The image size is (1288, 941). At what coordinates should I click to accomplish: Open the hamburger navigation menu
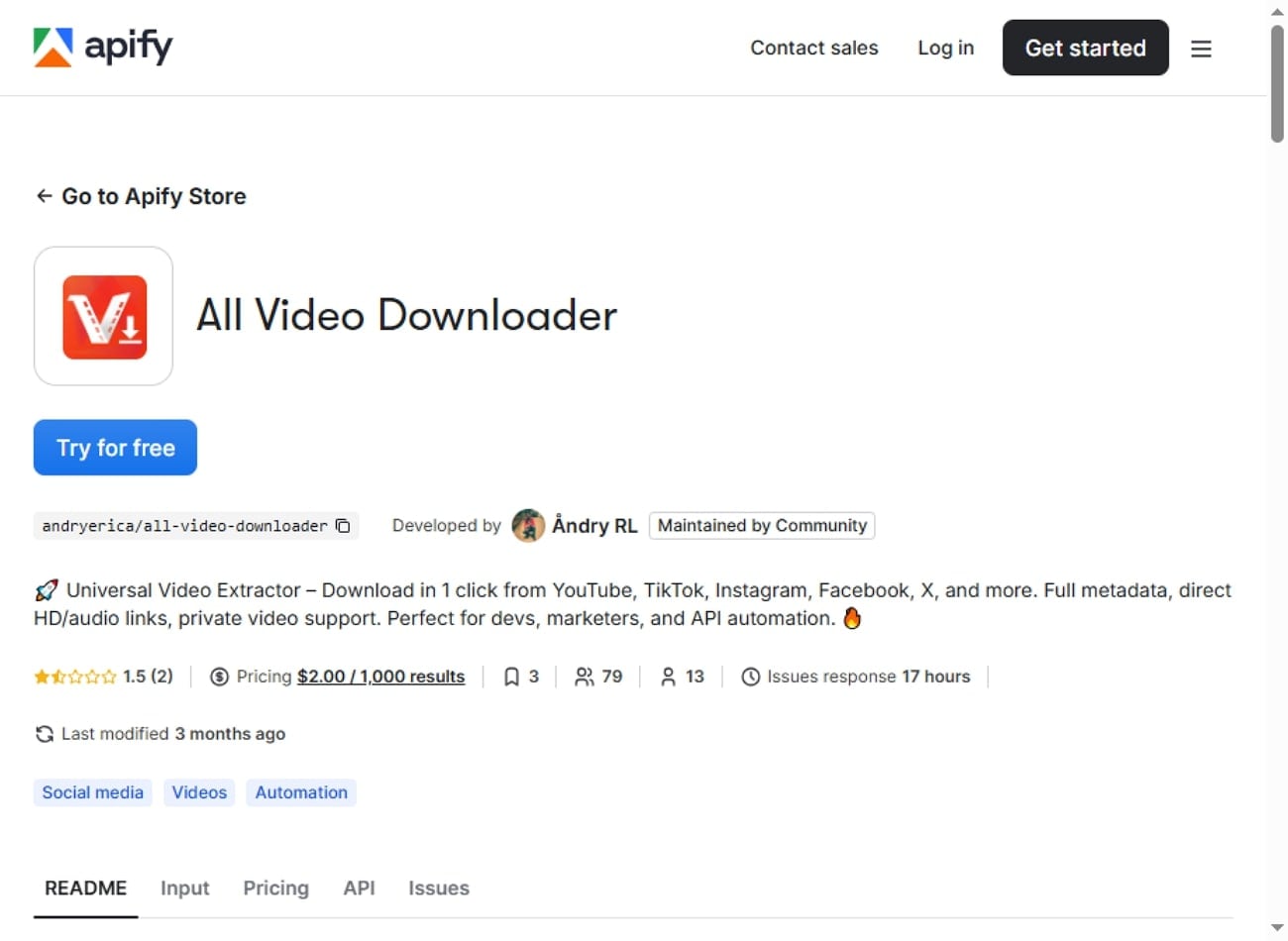(x=1201, y=48)
